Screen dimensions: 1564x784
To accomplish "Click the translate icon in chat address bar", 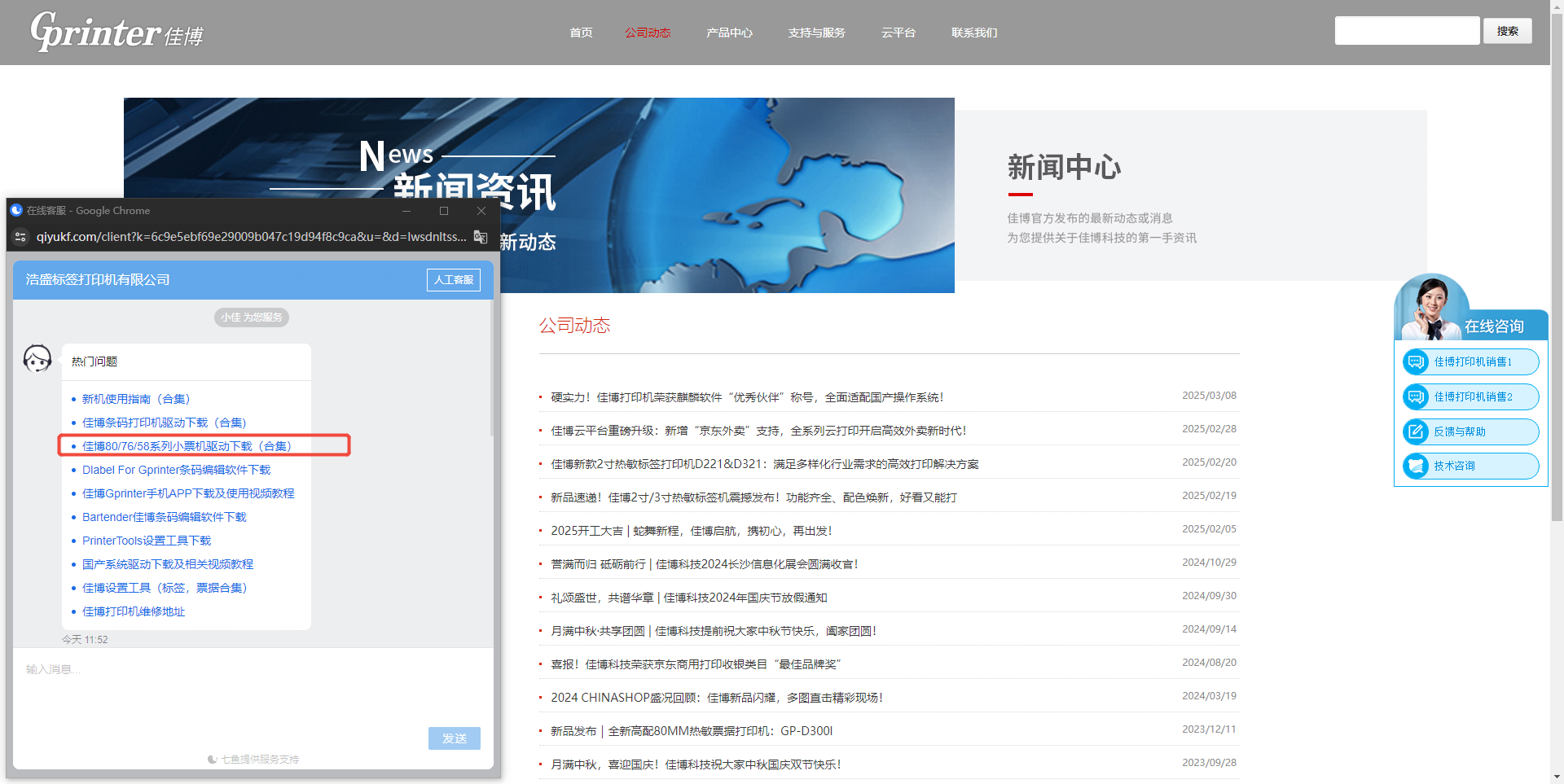I will point(481,237).
